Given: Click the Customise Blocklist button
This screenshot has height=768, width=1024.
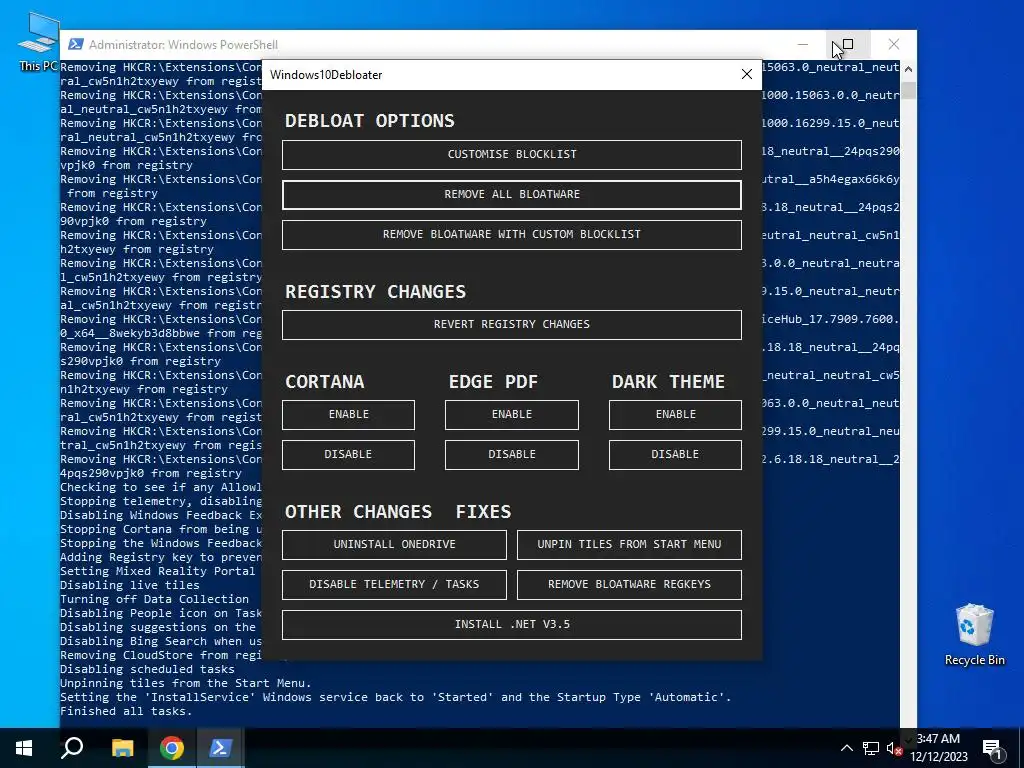Looking at the screenshot, I should point(511,155).
